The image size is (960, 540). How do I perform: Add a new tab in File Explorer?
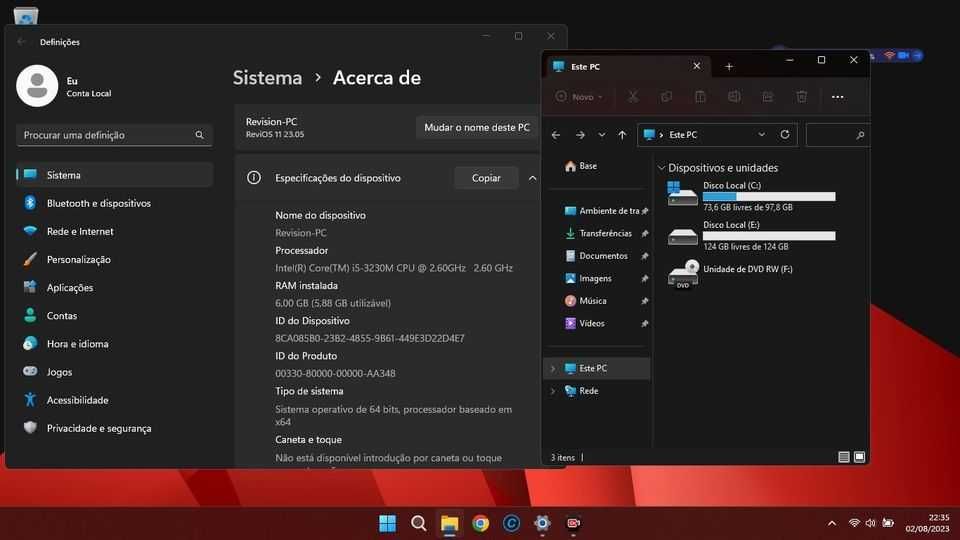point(729,66)
